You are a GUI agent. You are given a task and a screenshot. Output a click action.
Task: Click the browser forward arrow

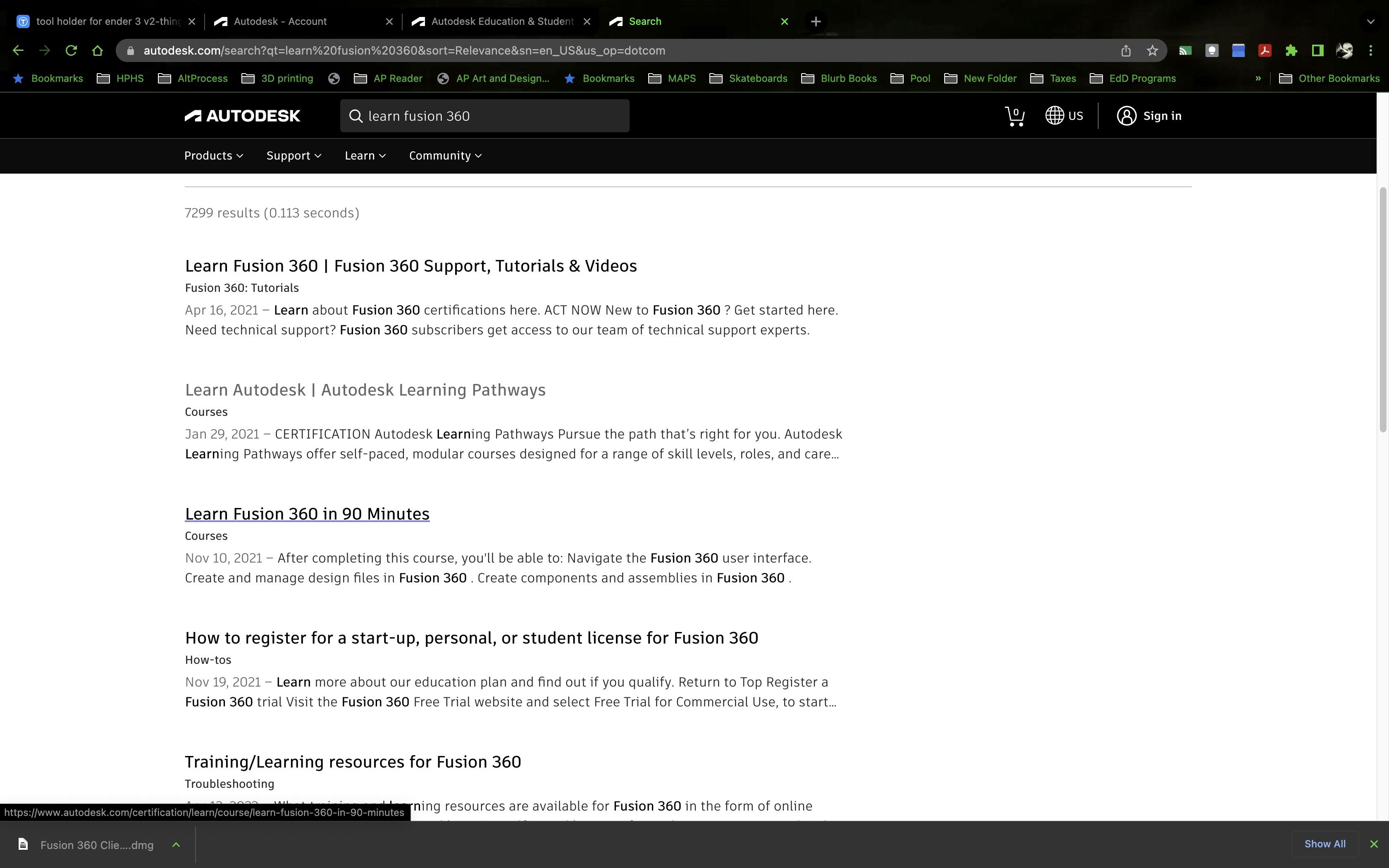coord(44,50)
